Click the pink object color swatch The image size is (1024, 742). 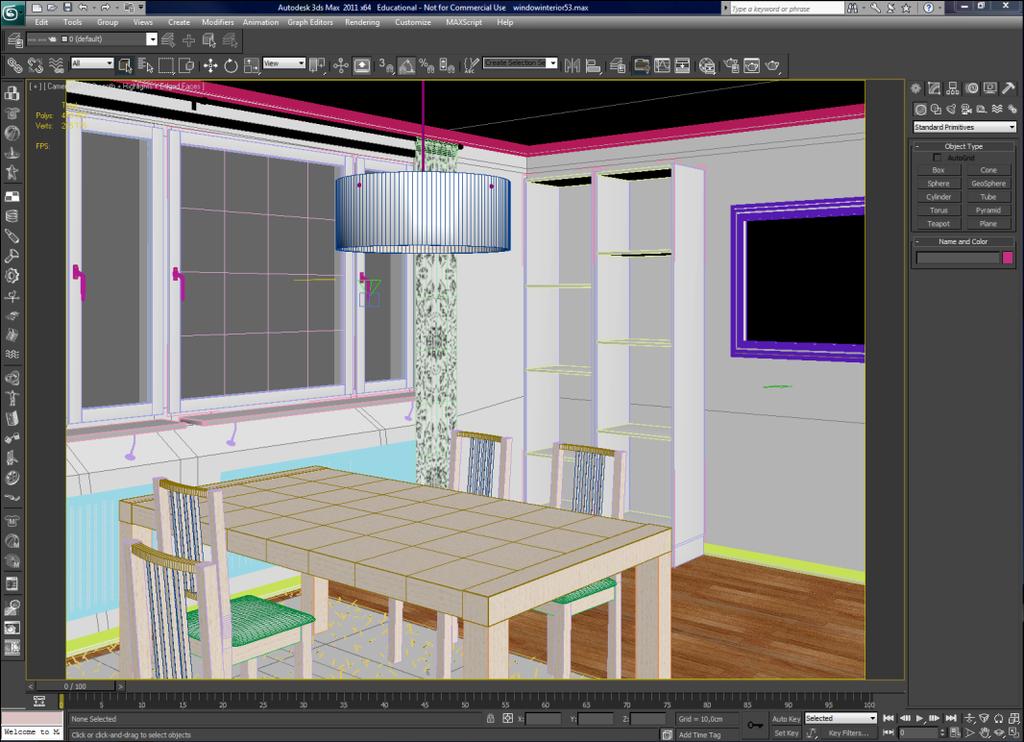pos(1008,257)
